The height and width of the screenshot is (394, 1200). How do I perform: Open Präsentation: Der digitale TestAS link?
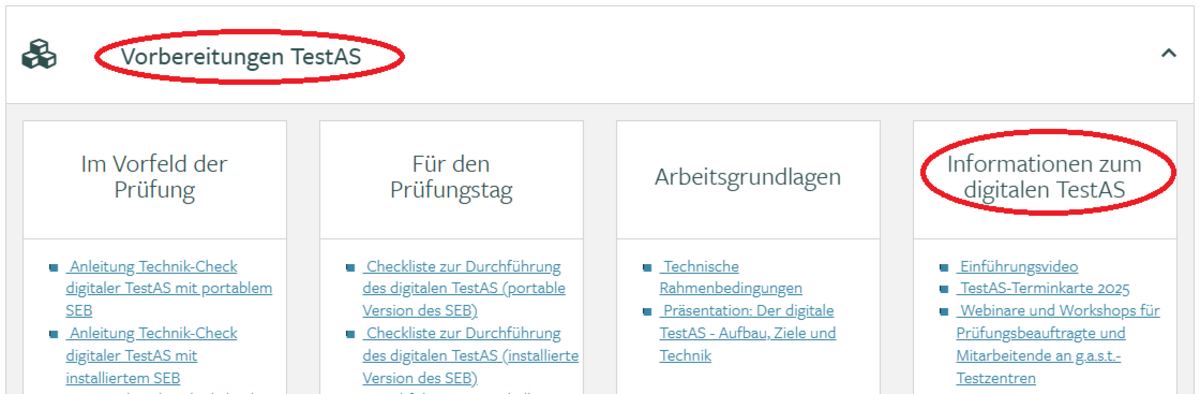(x=748, y=333)
